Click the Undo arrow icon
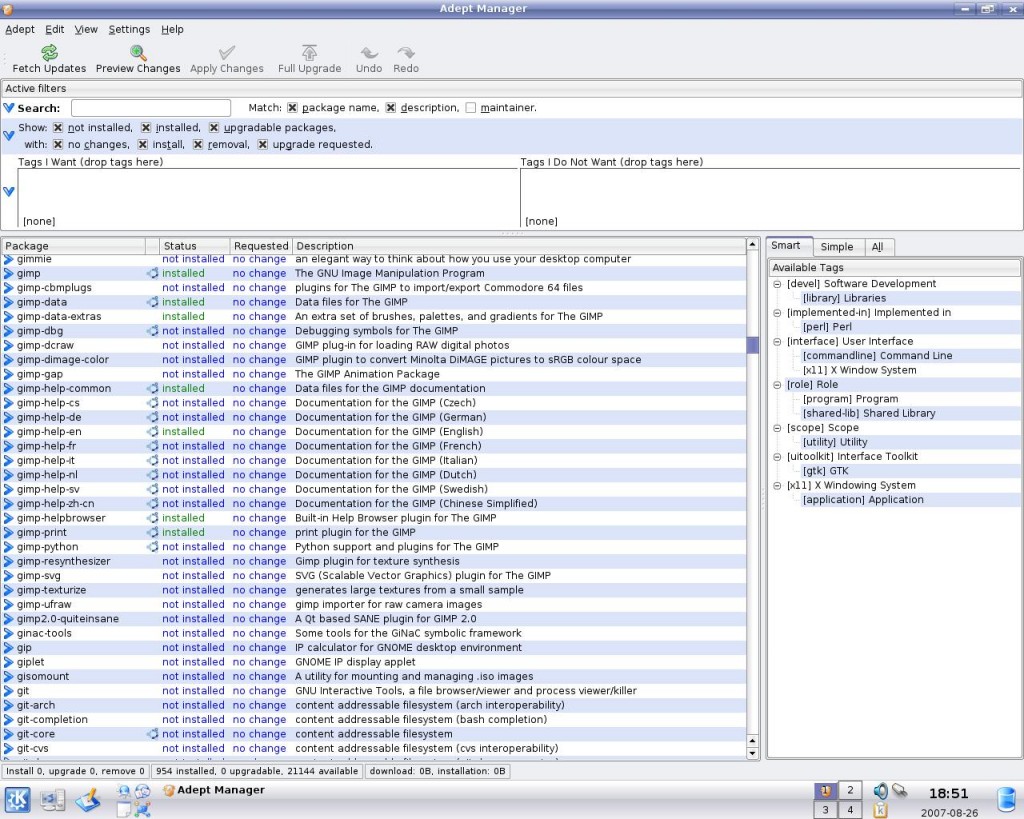Viewport: 1024px width, 819px height. point(369,52)
